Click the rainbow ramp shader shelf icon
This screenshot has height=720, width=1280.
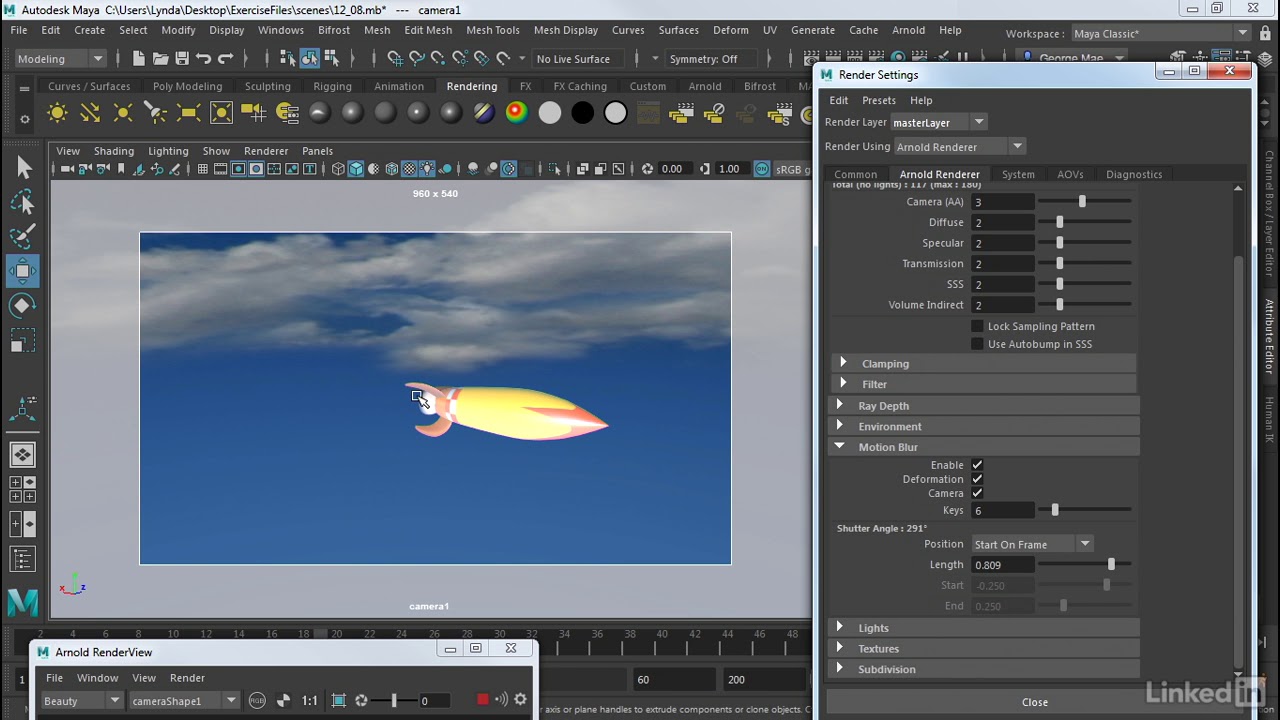(517, 113)
